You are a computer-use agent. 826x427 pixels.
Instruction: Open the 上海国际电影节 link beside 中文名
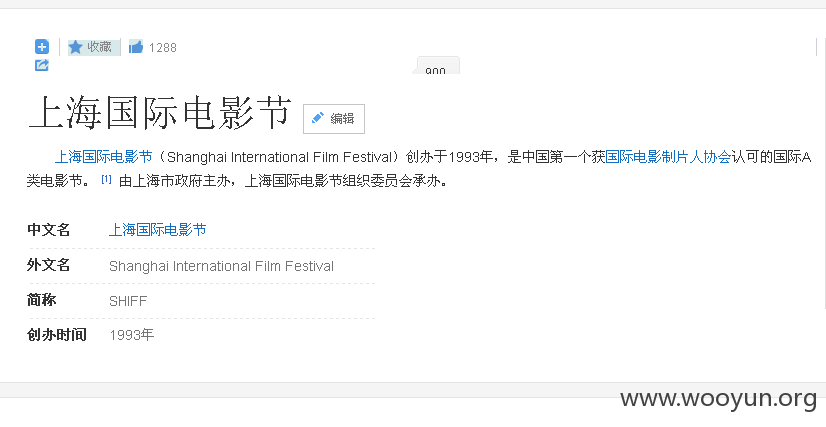click(157, 230)
